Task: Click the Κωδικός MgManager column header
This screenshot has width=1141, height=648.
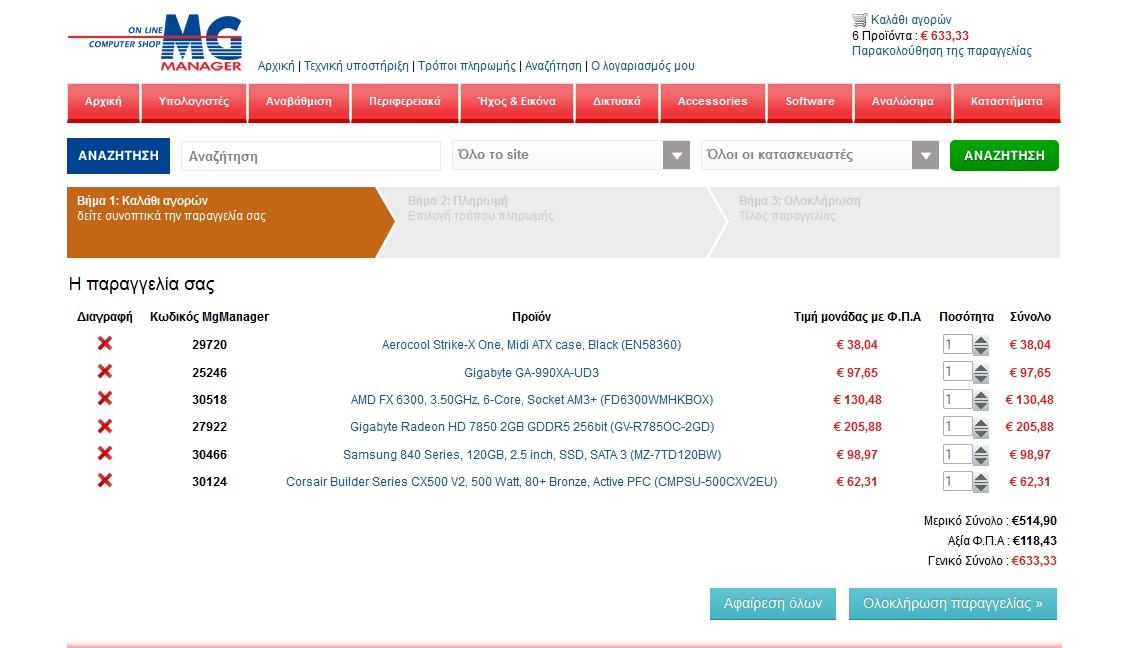Action: pyautogui.click(x=210, y=316)
